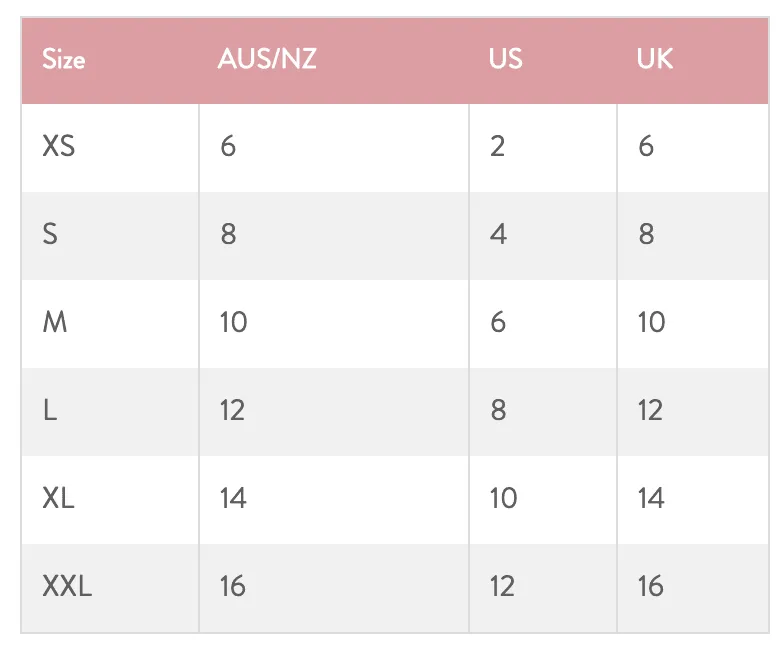The width and height of the screenshot is (780, 654).
Task: Click the Size column header
Action: click(64, 59)
